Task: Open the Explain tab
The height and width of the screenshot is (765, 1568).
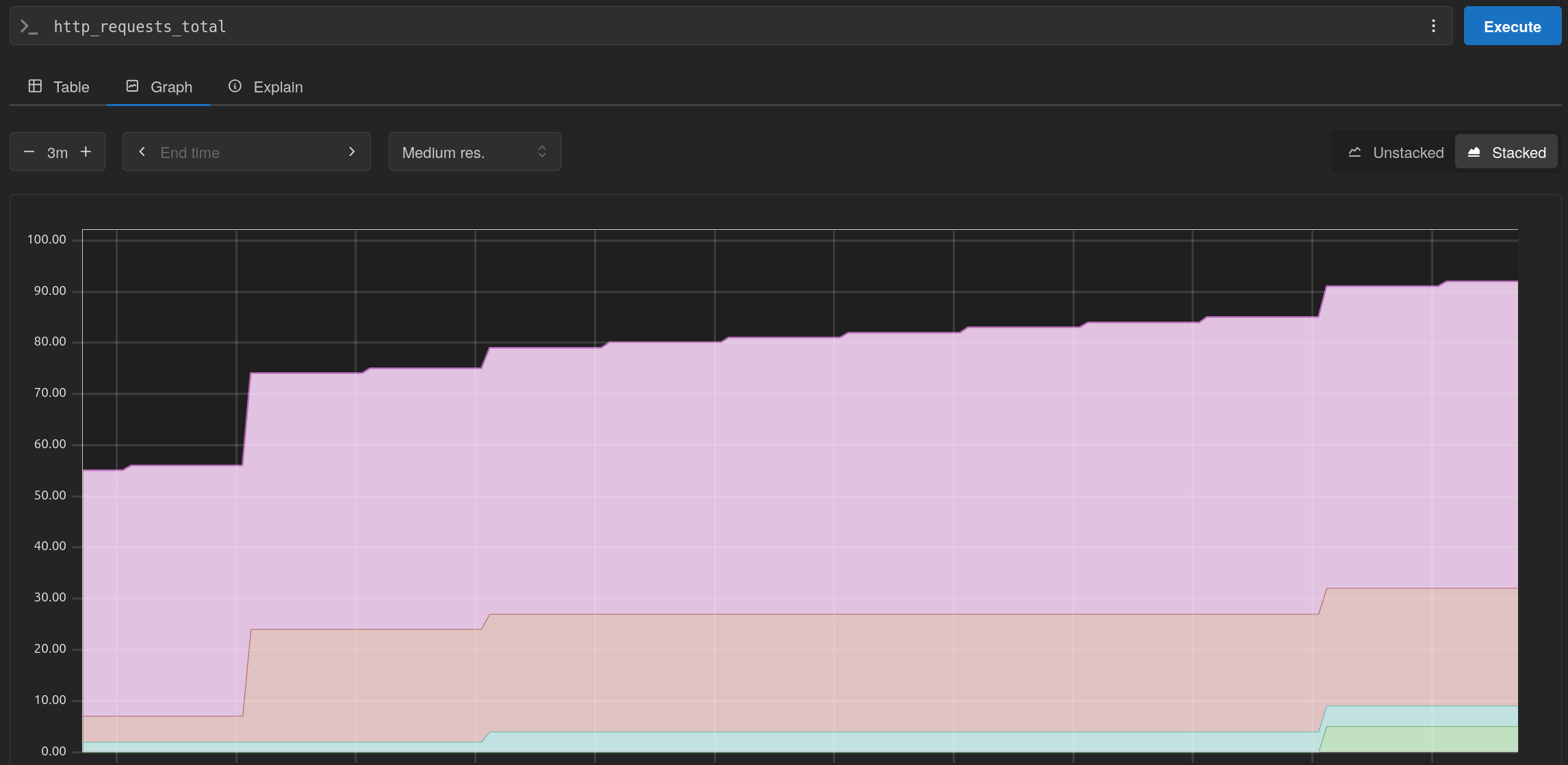Action: point(278,87)
